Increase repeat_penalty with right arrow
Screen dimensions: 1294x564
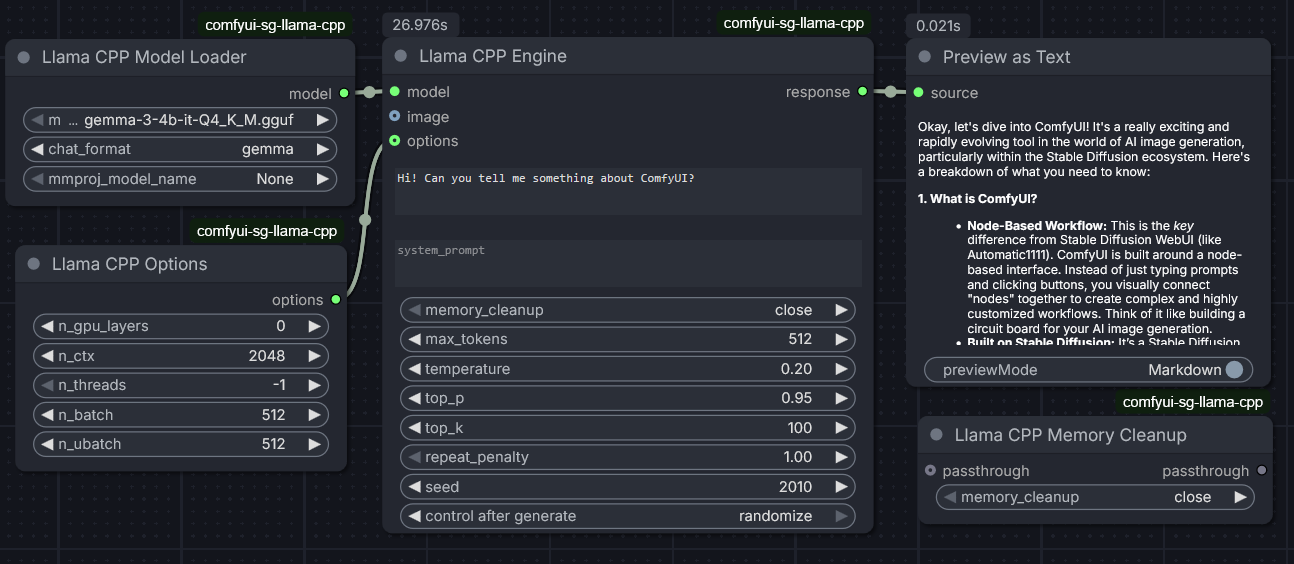click(x=840, y=457)
